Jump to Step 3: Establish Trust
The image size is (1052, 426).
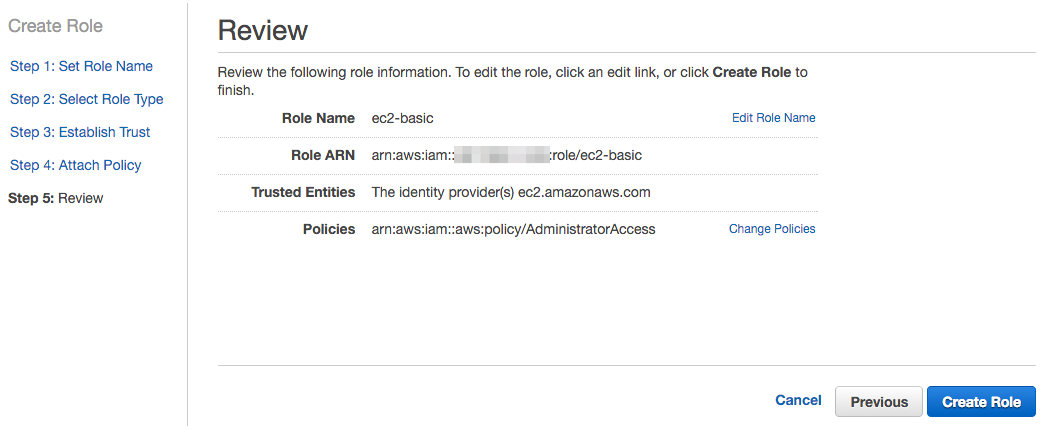pyautogui.click(x=80, y=132)
